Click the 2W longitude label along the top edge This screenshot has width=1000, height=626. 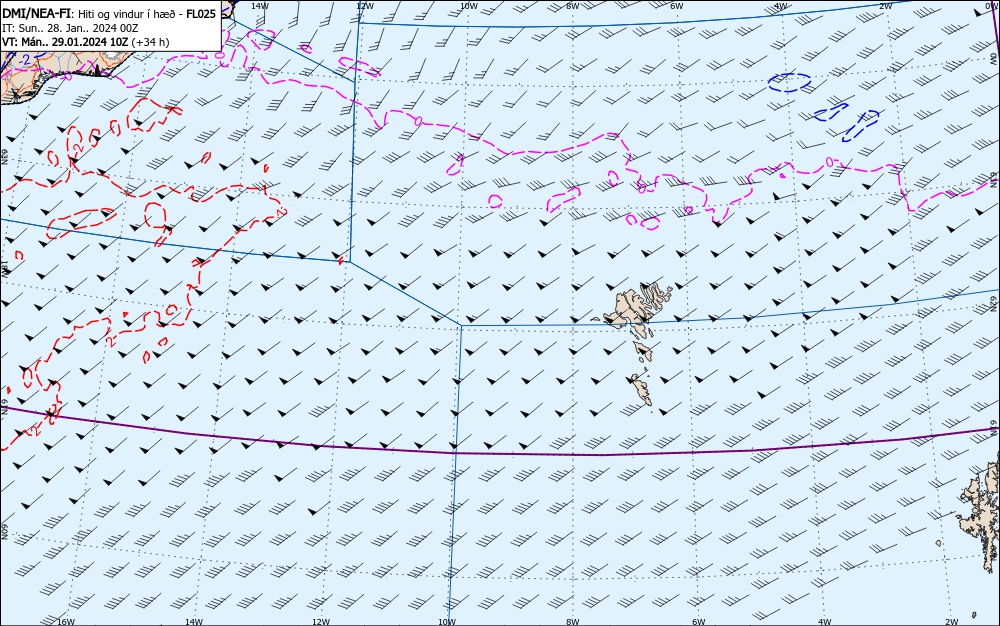pos(885,6)
